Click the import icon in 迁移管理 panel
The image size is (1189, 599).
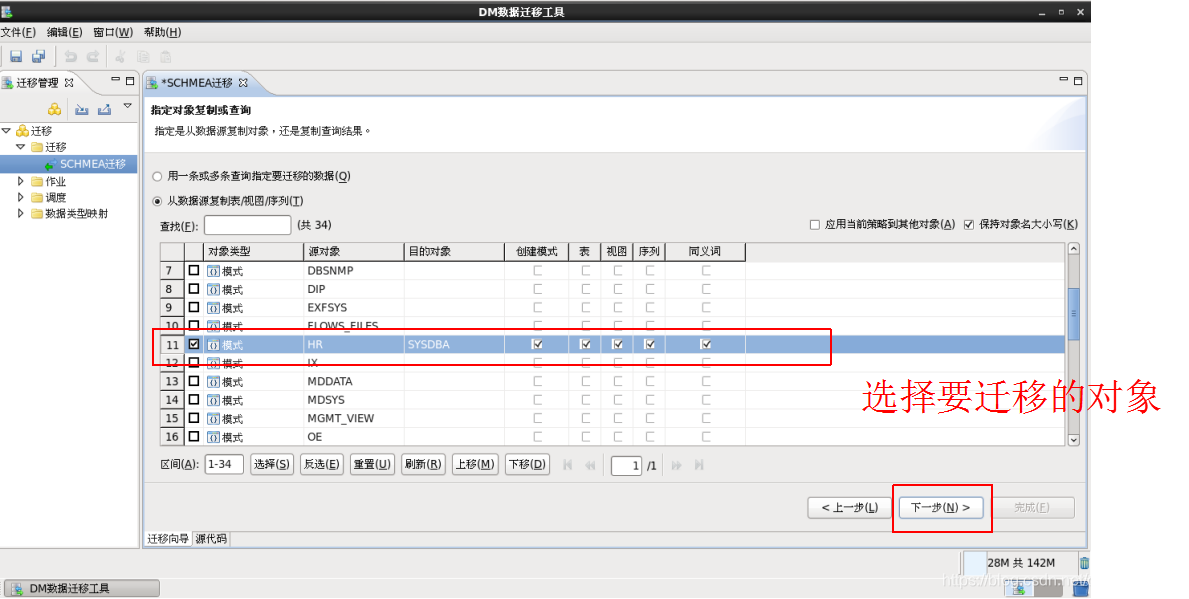(x=81, y=109)
